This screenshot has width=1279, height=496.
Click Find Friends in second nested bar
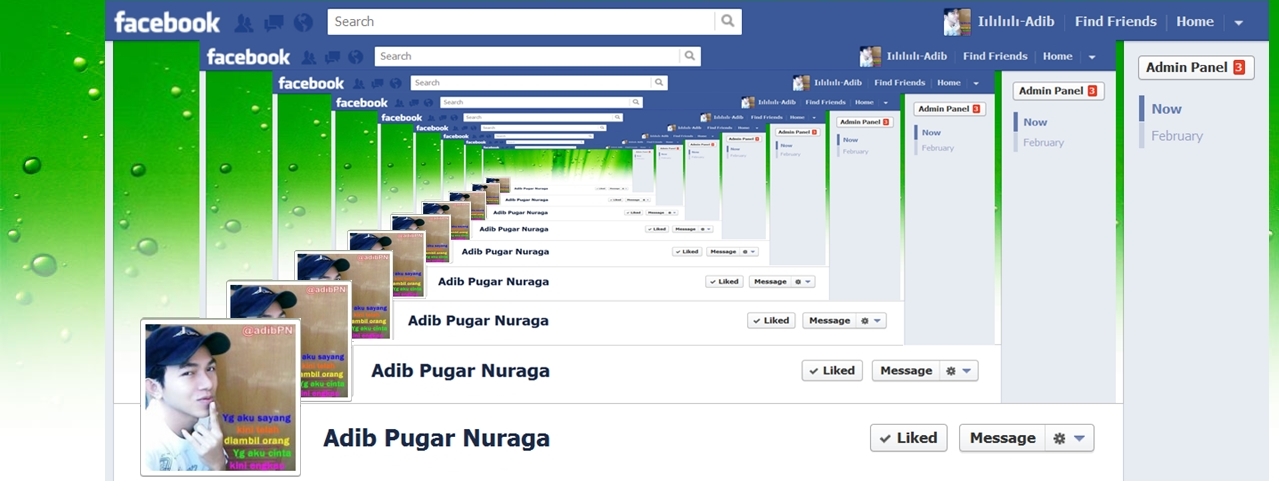(995, 57)
